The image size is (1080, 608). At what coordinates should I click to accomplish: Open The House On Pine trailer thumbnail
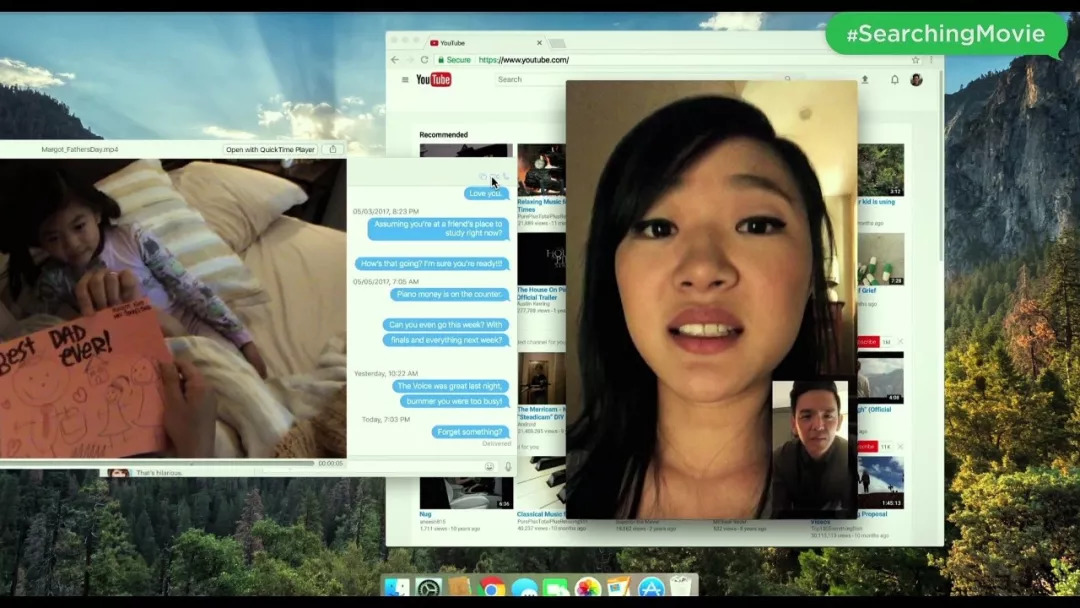[x=541, y=259]
